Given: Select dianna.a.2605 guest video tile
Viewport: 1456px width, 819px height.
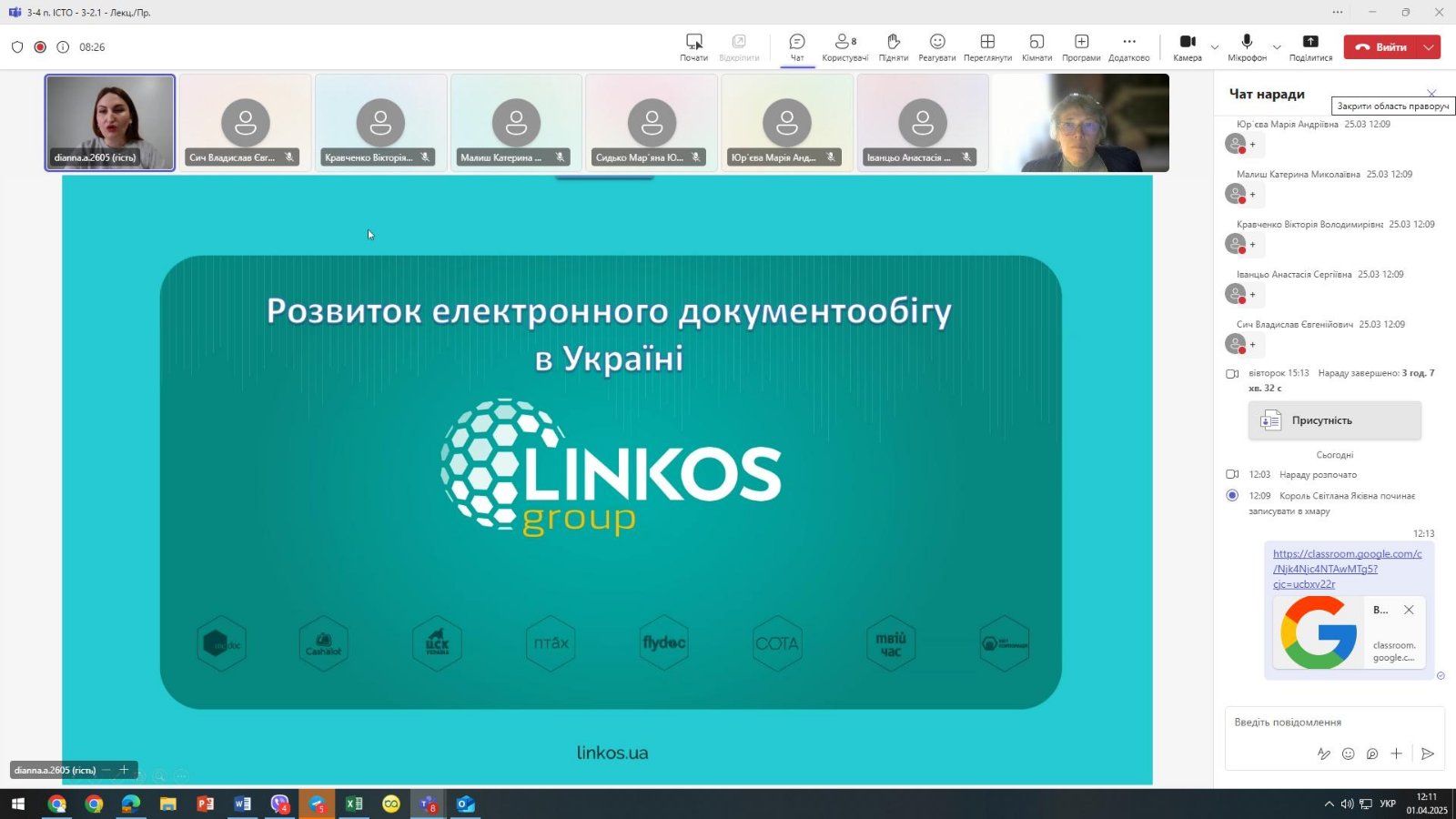Looking at the screenshot, I should point(110,123).
